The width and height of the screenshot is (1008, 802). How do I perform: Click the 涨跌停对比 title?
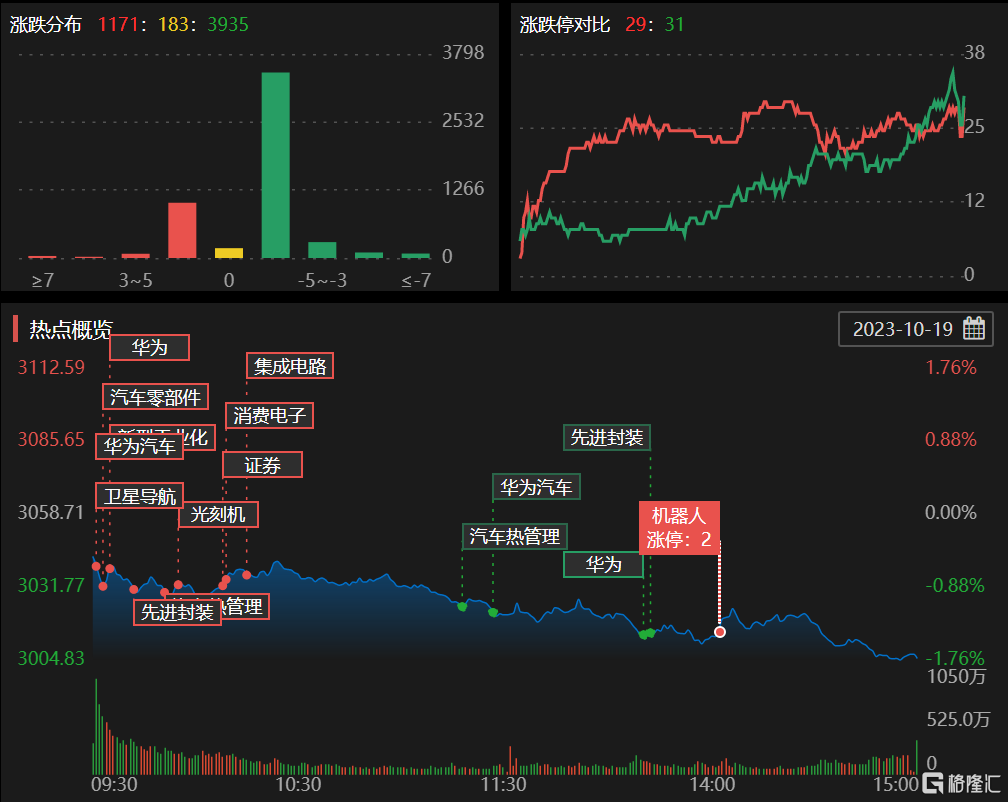(x=564, y=24)
